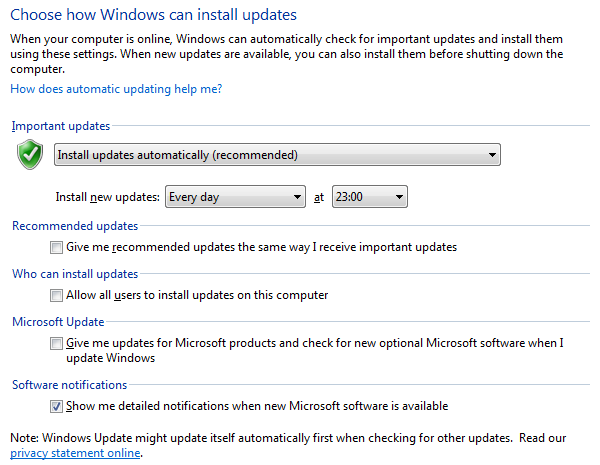This screenshot has height=465, width=600.
Task: Tick Allow all users to install updates
Action: point(56,295)
